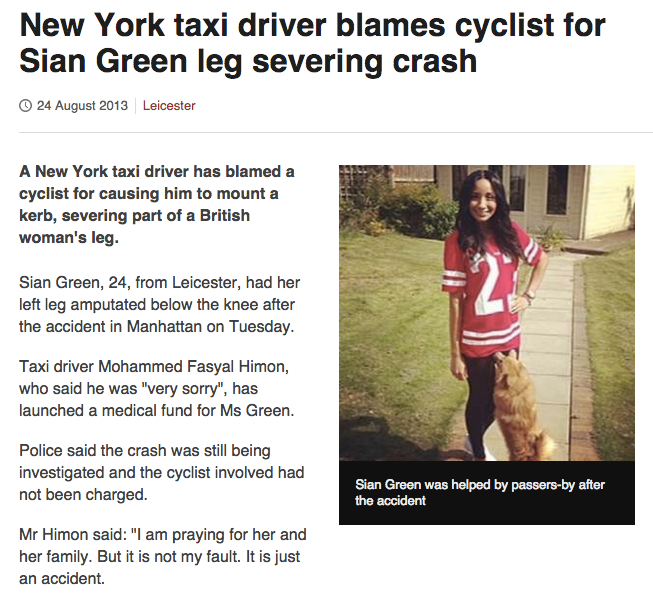This screenshot has width=653, height=597.
Task: Click the horizontal divider below the date
Action: coord(336,132)
